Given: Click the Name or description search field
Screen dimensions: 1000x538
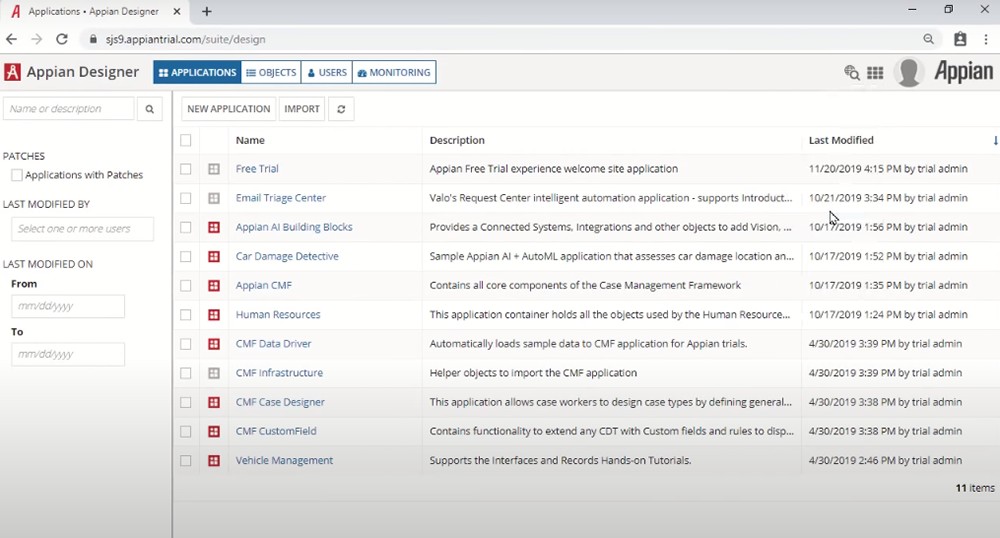Looking at the screenshot, I should pyautogui.click(x=69, y=109).
